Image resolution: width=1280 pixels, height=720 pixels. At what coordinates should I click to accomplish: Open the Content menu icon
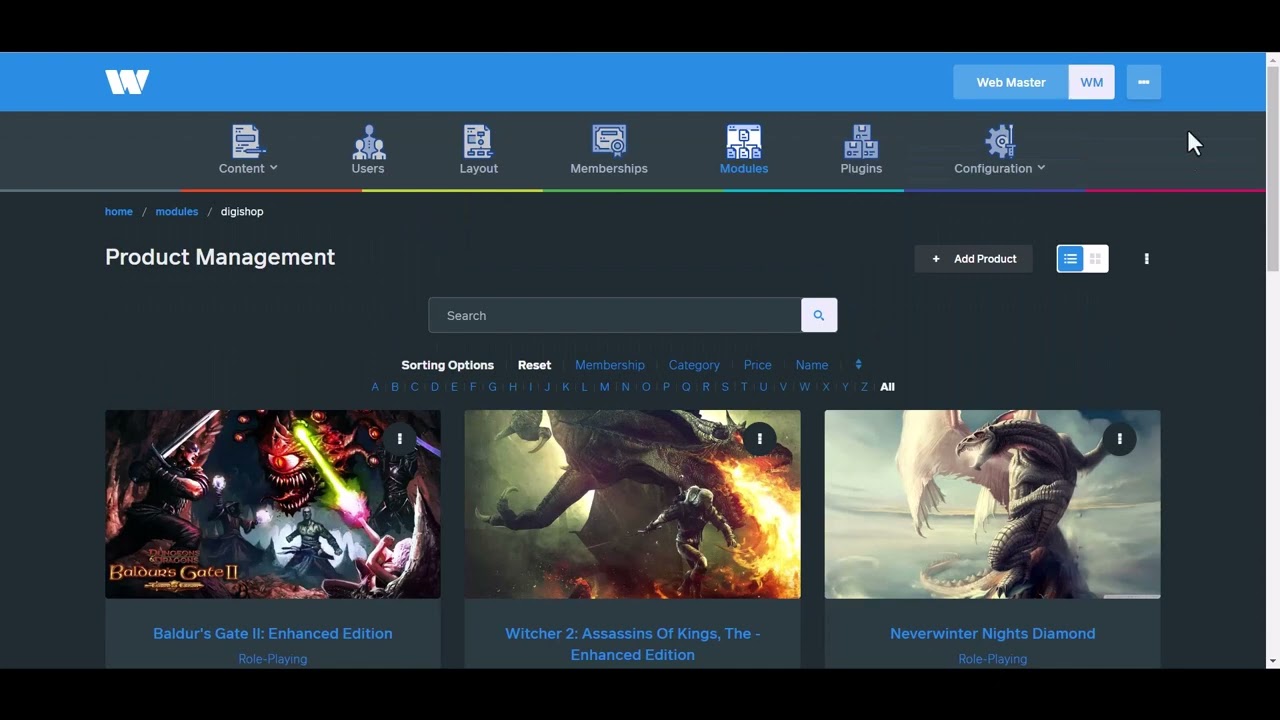pos(247,141)
